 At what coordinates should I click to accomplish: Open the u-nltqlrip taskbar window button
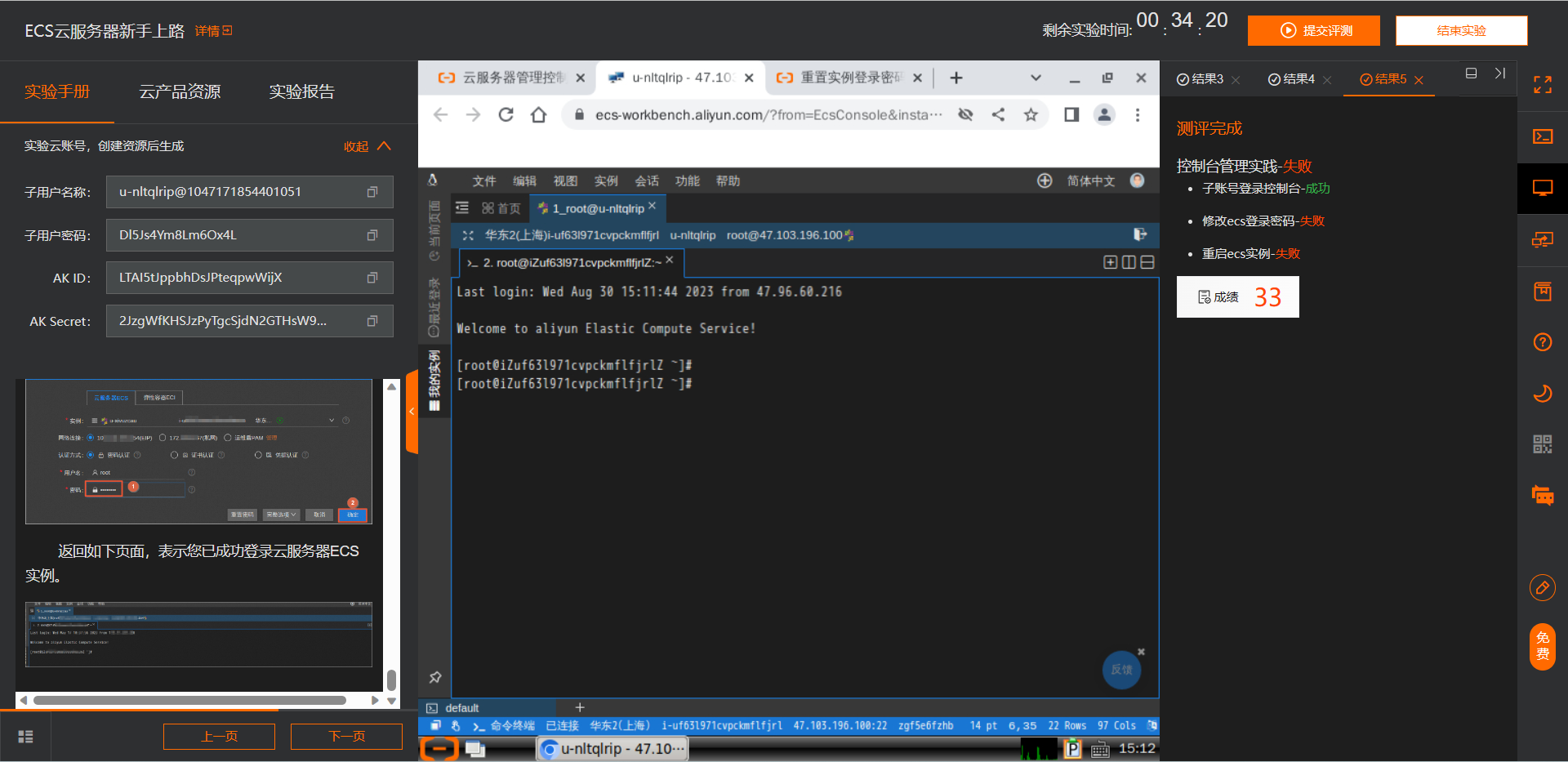coord(612,749)
